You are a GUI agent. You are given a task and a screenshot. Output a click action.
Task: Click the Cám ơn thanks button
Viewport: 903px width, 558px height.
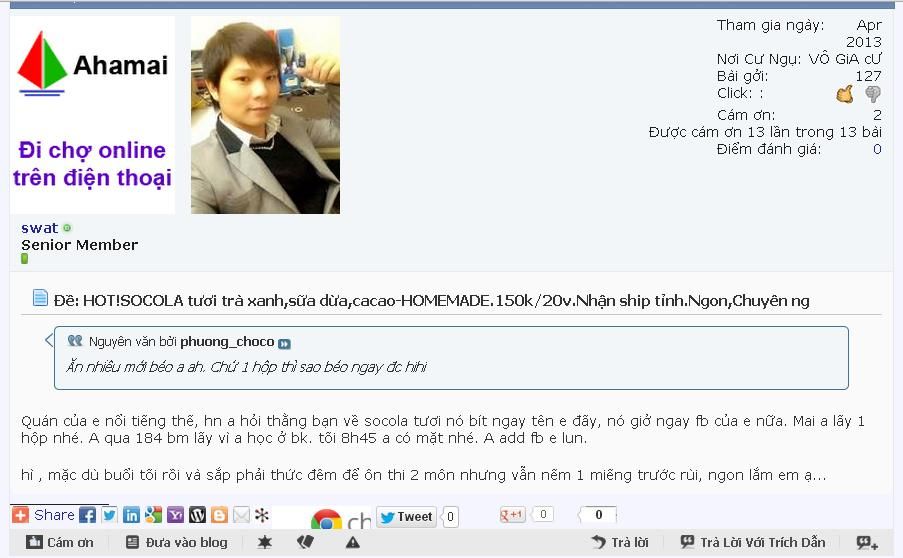pyautogui.click(x=60, y=542)
